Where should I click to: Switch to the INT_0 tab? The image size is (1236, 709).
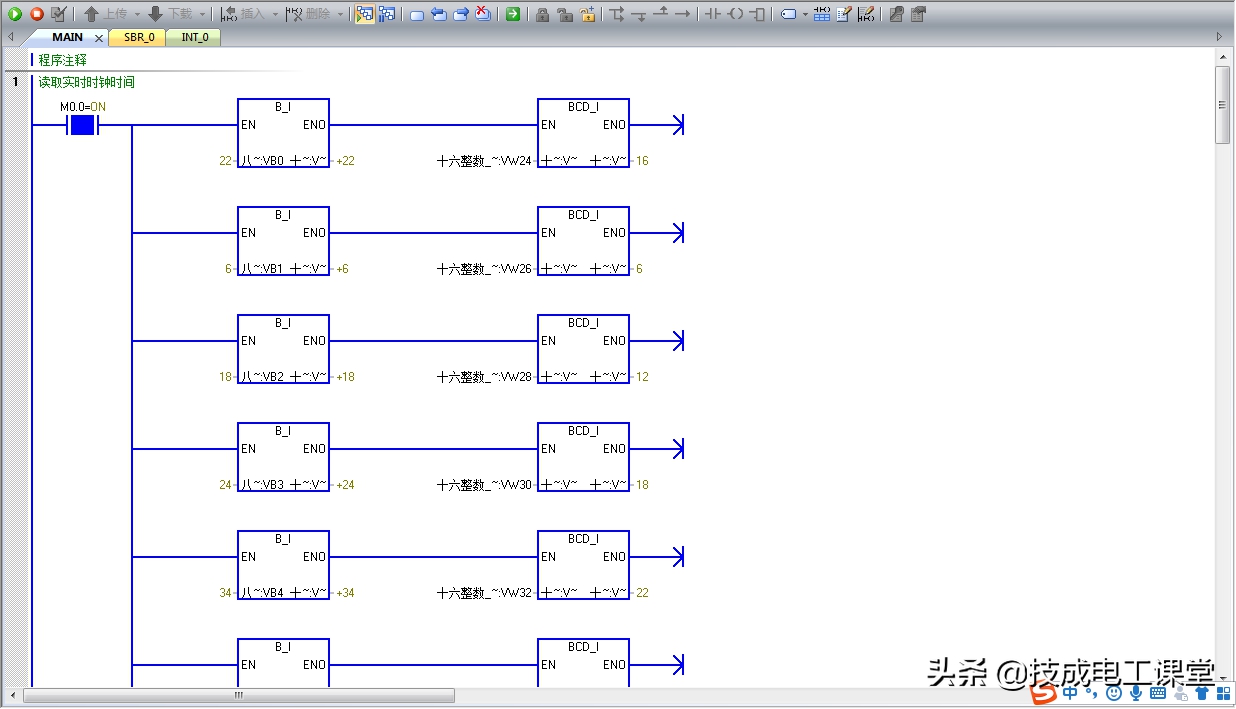(x=195, y=37)
